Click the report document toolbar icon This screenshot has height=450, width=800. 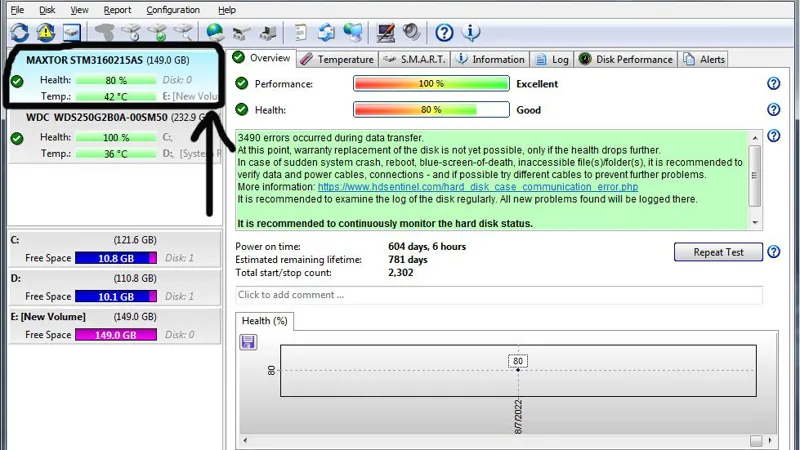(x=300, y=33)
